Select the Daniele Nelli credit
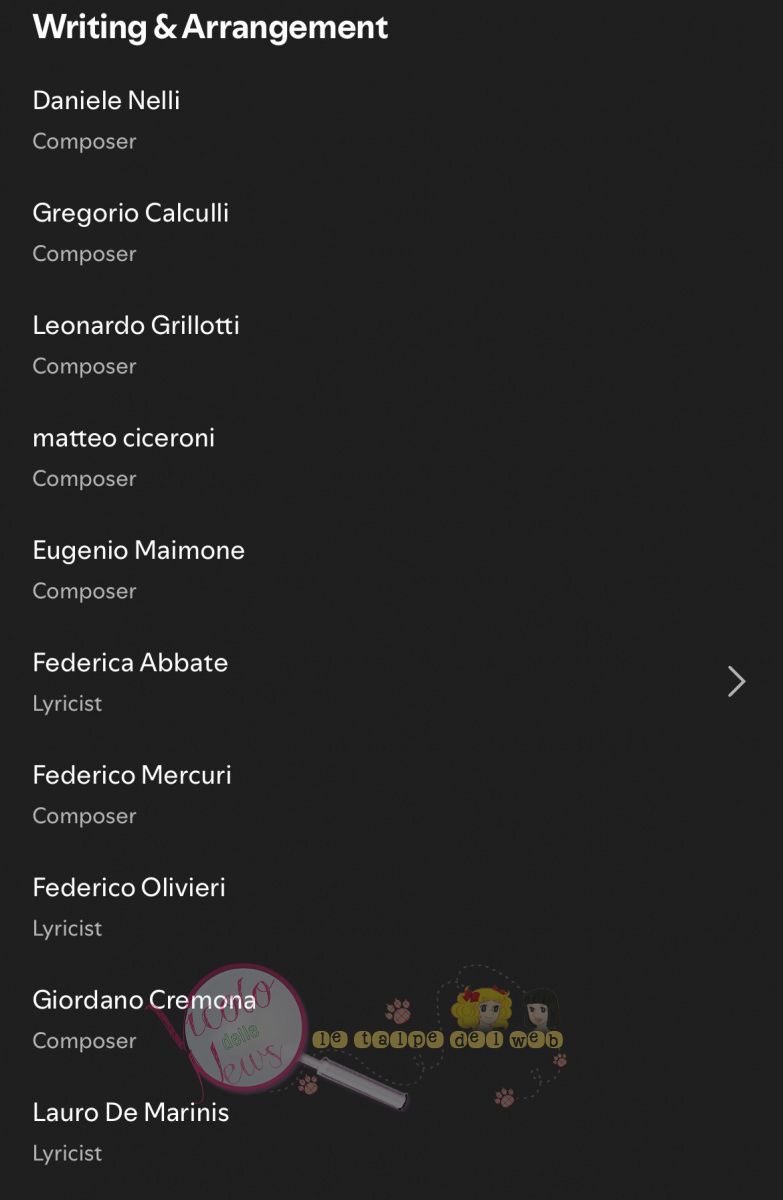Image resolution: width=783 pixels, height=1200 pixels. point(106,101)
